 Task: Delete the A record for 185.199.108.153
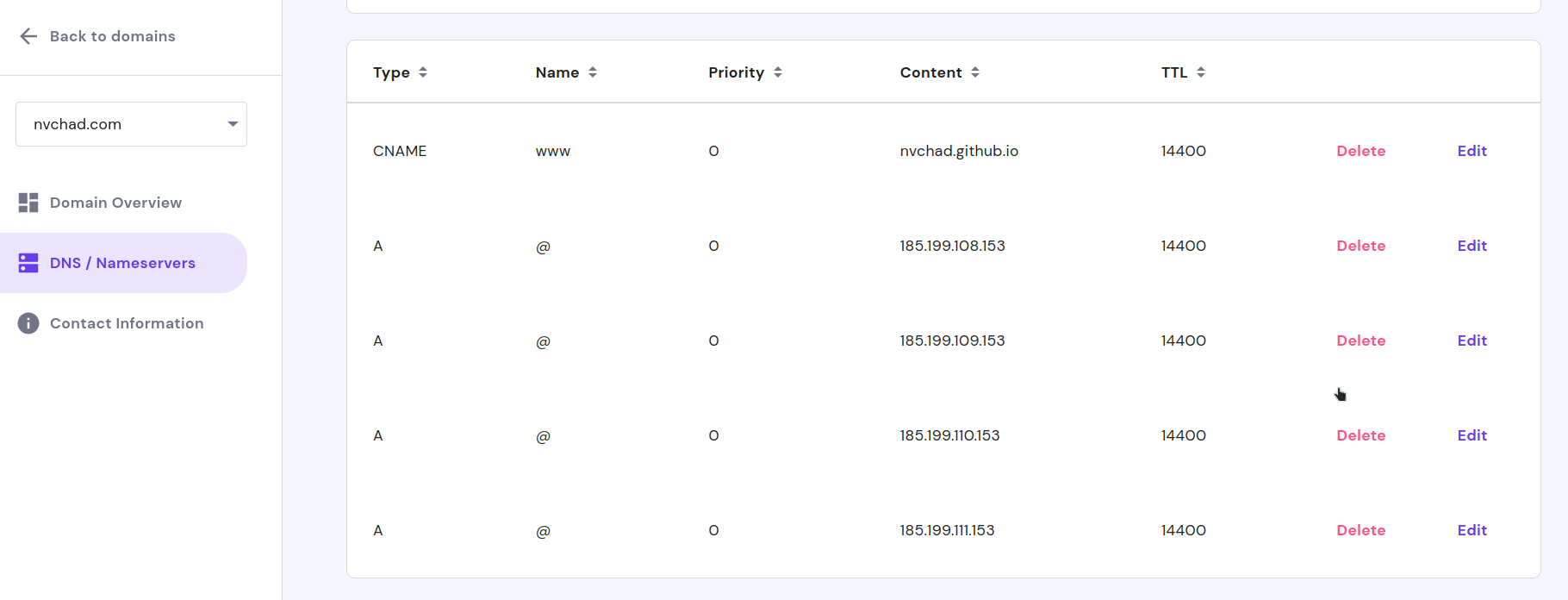click(x=1360, y=246)
